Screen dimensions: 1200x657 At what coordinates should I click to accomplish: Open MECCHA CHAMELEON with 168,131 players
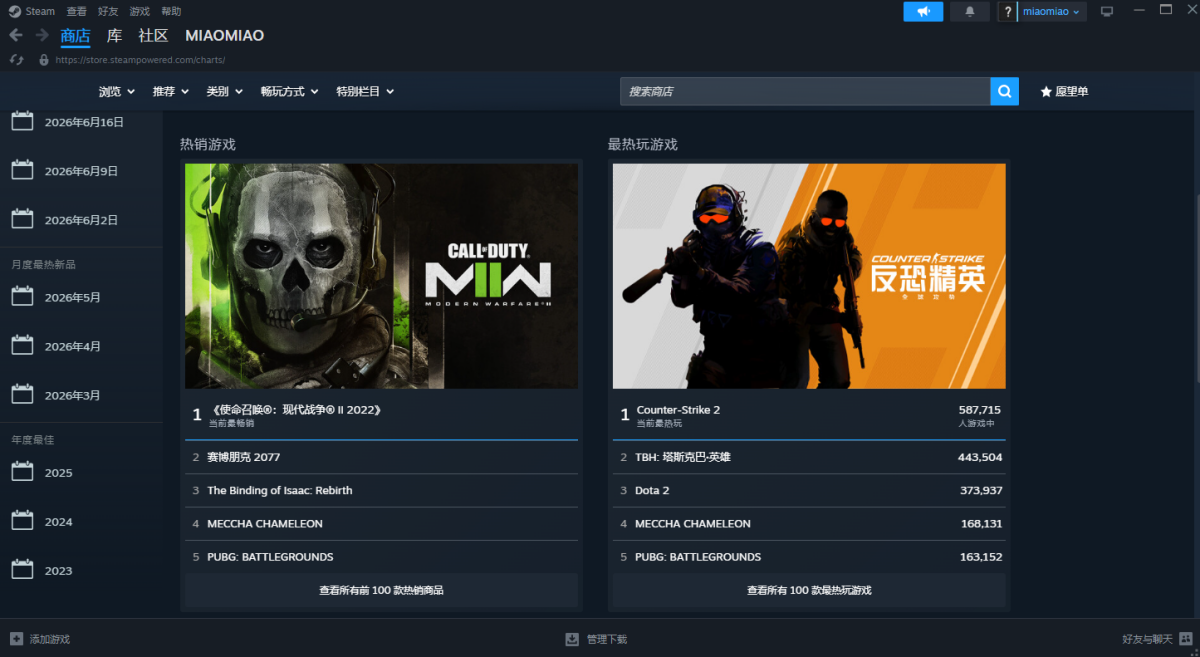pyautogui.click(x=809, y=523)
